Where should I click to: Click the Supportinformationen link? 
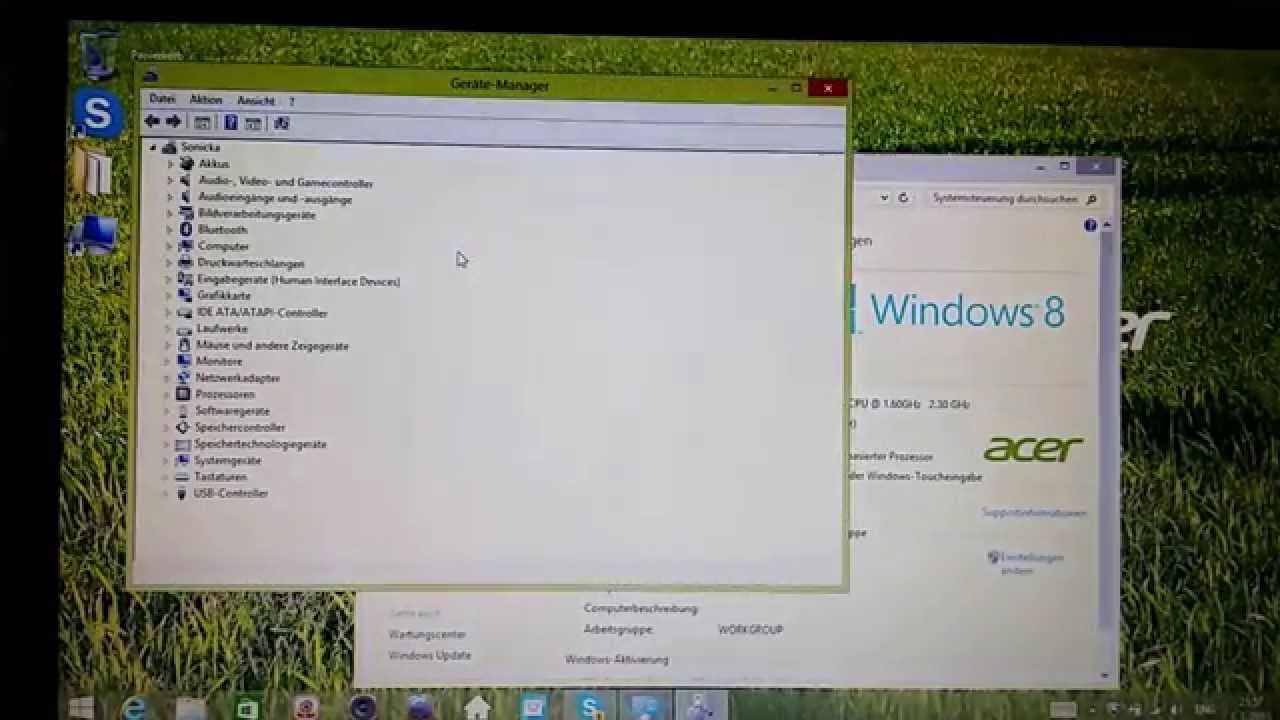(1034, 513)
